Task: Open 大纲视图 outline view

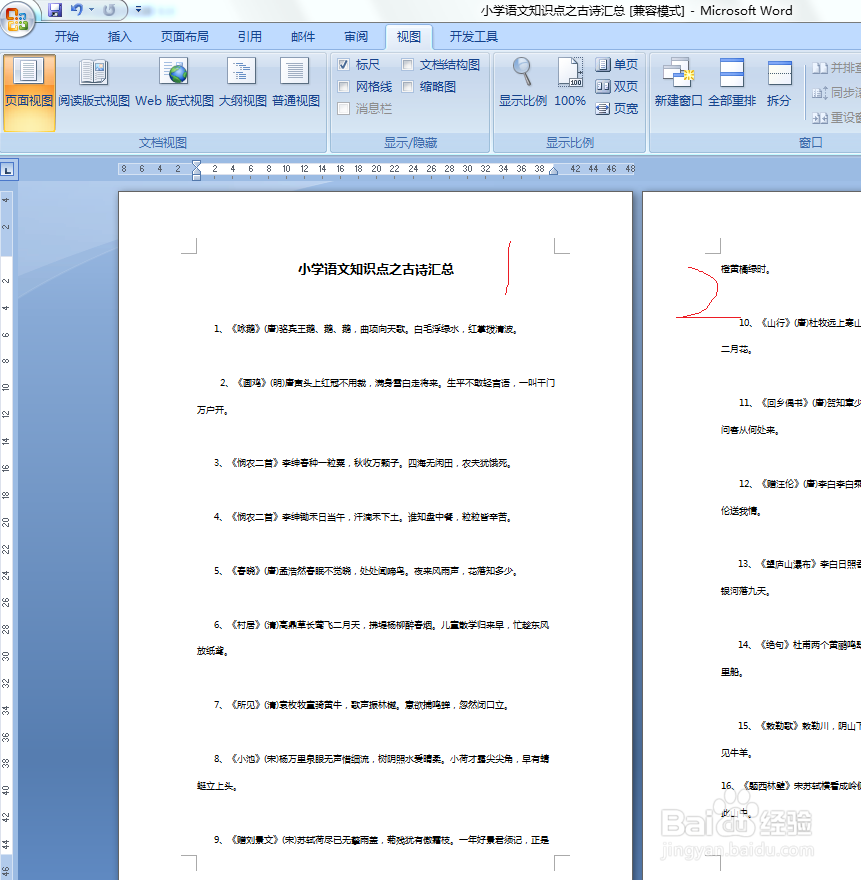Action: pyautogui.click(x=242, y=84)
